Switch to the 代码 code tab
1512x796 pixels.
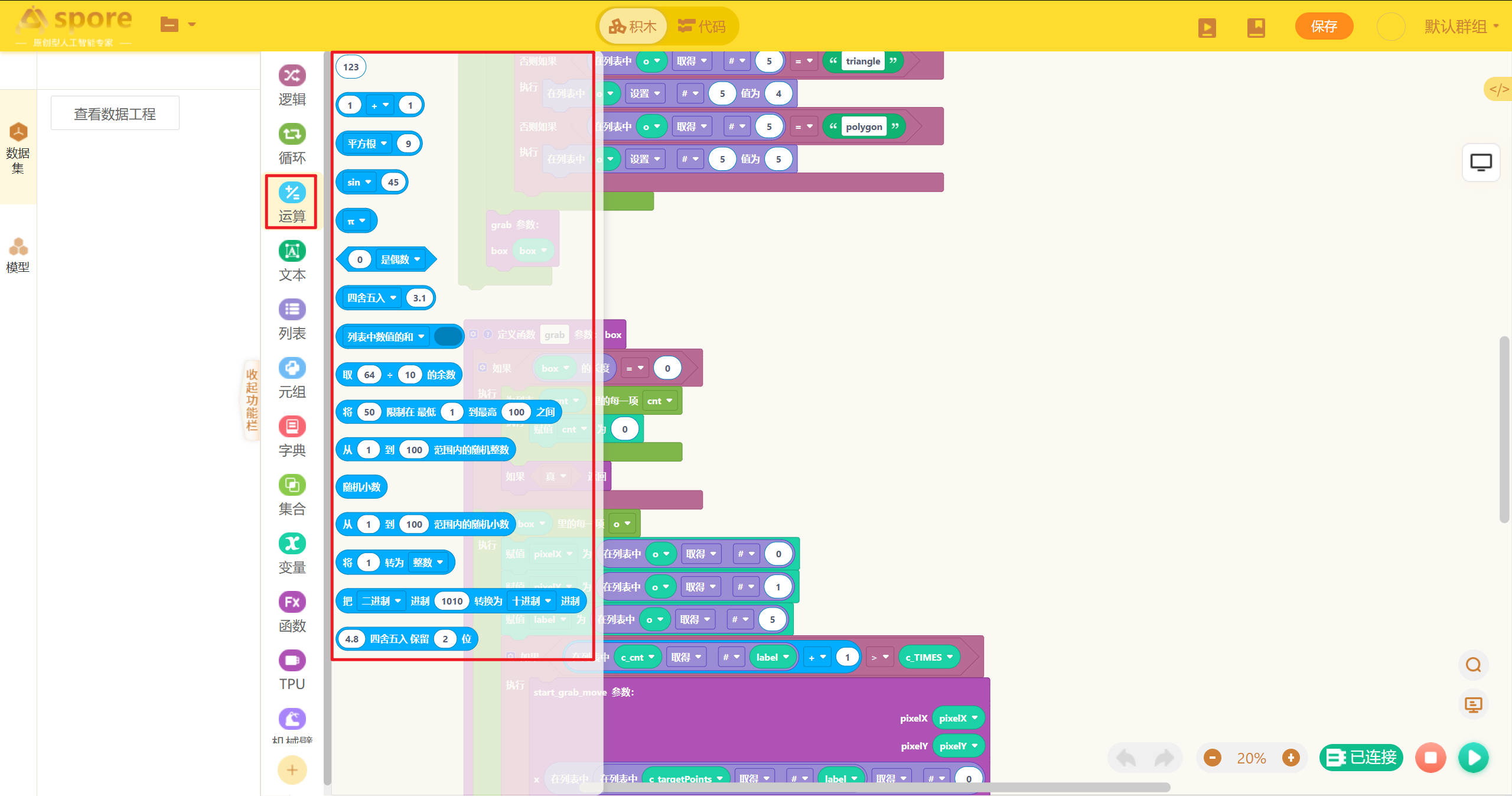[702, 27]
